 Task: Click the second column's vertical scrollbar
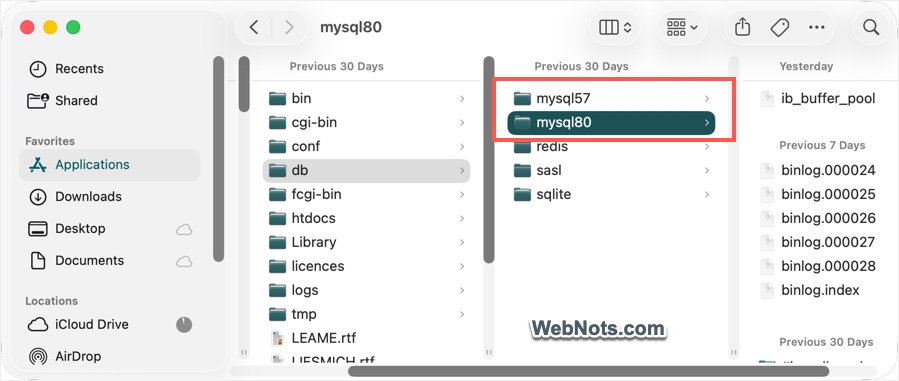(488, 159)
